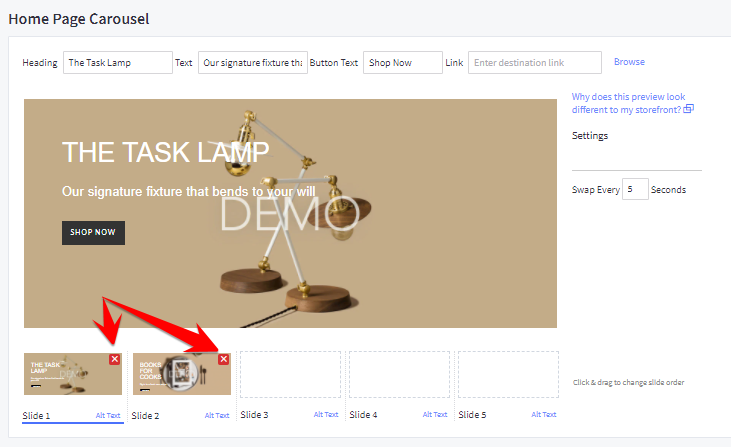731x447 pixels.
Task: Click the 'Seconds' label
Action: pos(669,190)
